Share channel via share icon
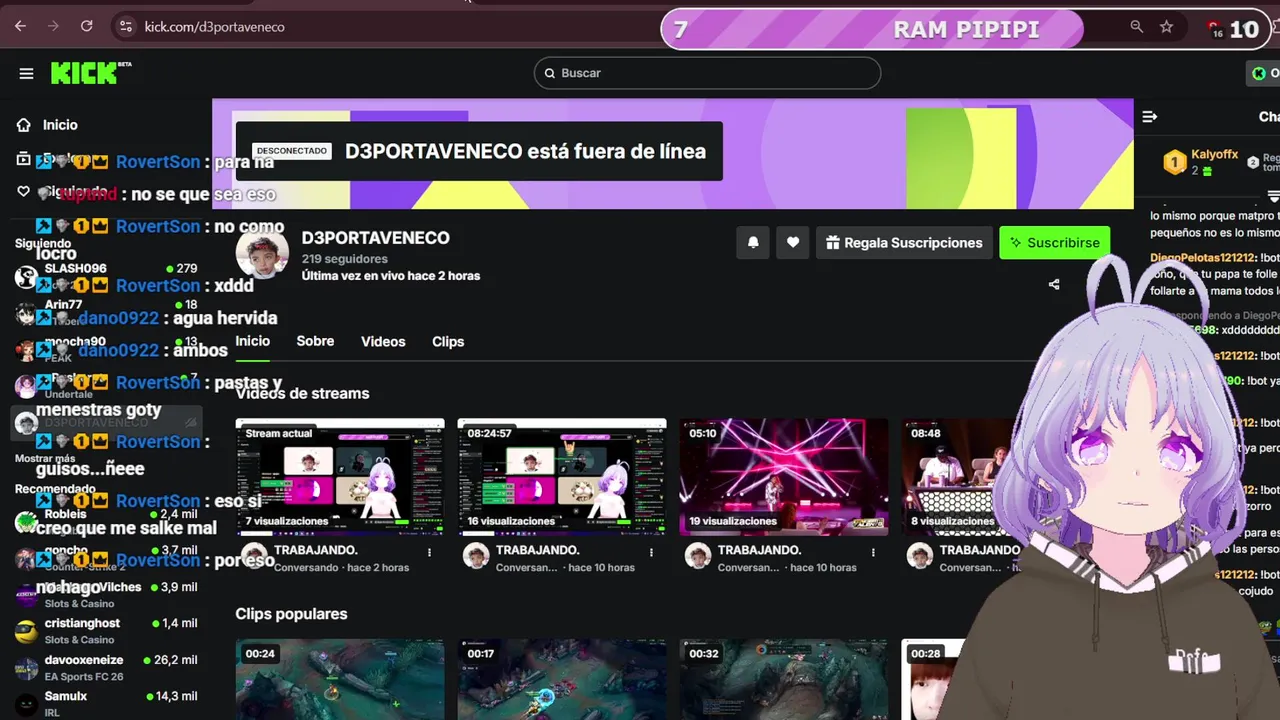Image resolution: width=1280 pixels, height=720 pixels. pos(1054,284)
